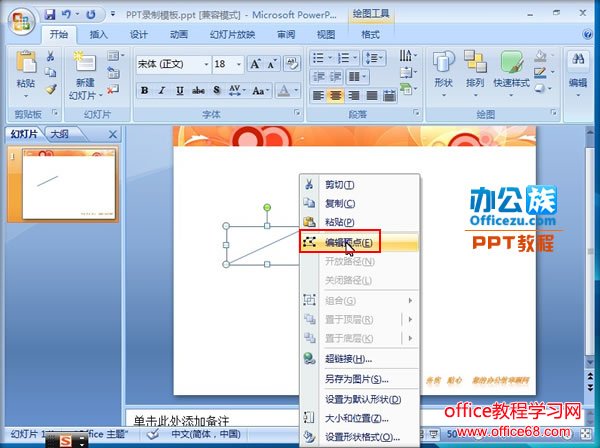Toggle center alignment
This screenshot has height=448, width=600.
point(336,95)
